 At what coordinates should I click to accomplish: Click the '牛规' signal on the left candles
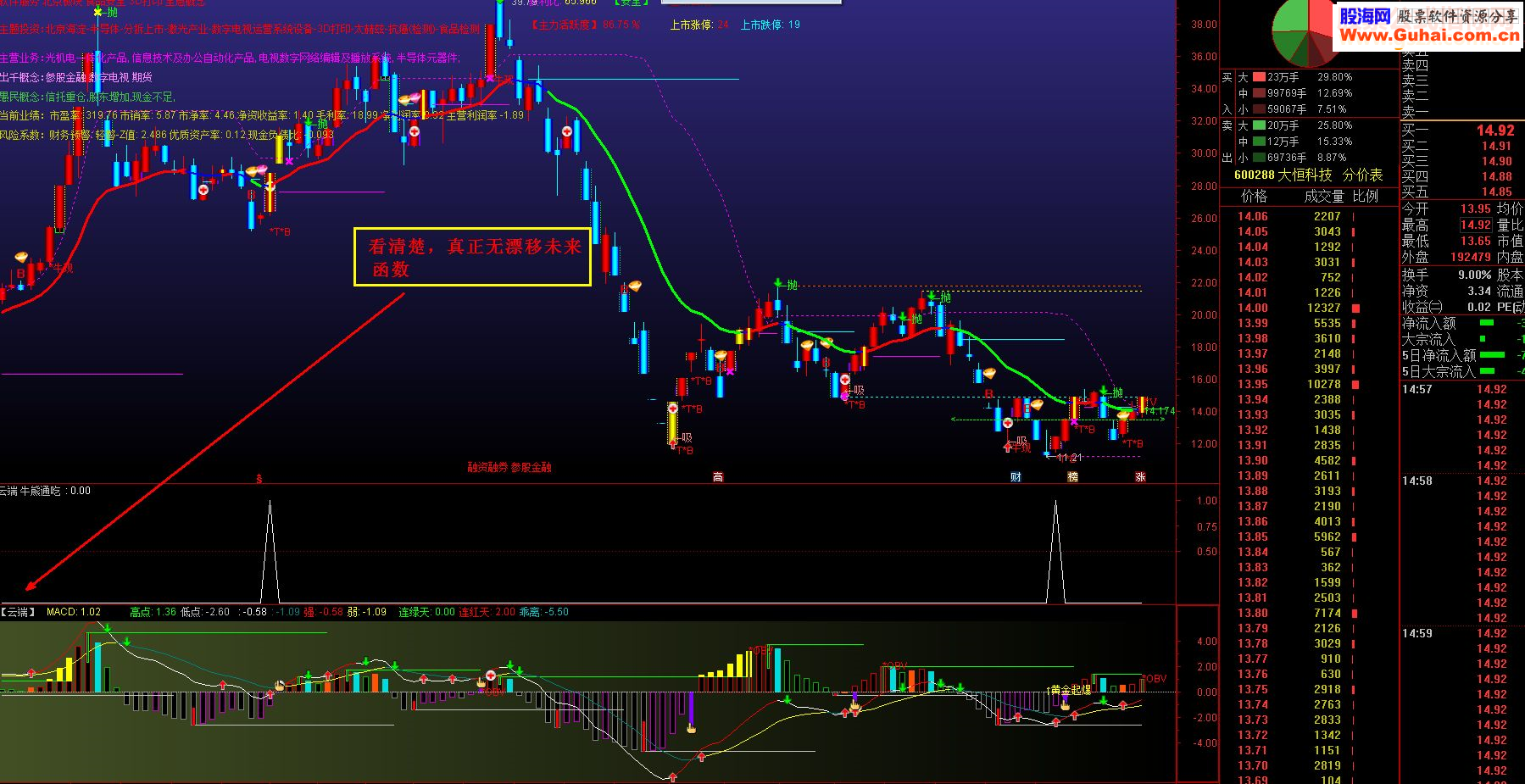(x=64, y=268)
